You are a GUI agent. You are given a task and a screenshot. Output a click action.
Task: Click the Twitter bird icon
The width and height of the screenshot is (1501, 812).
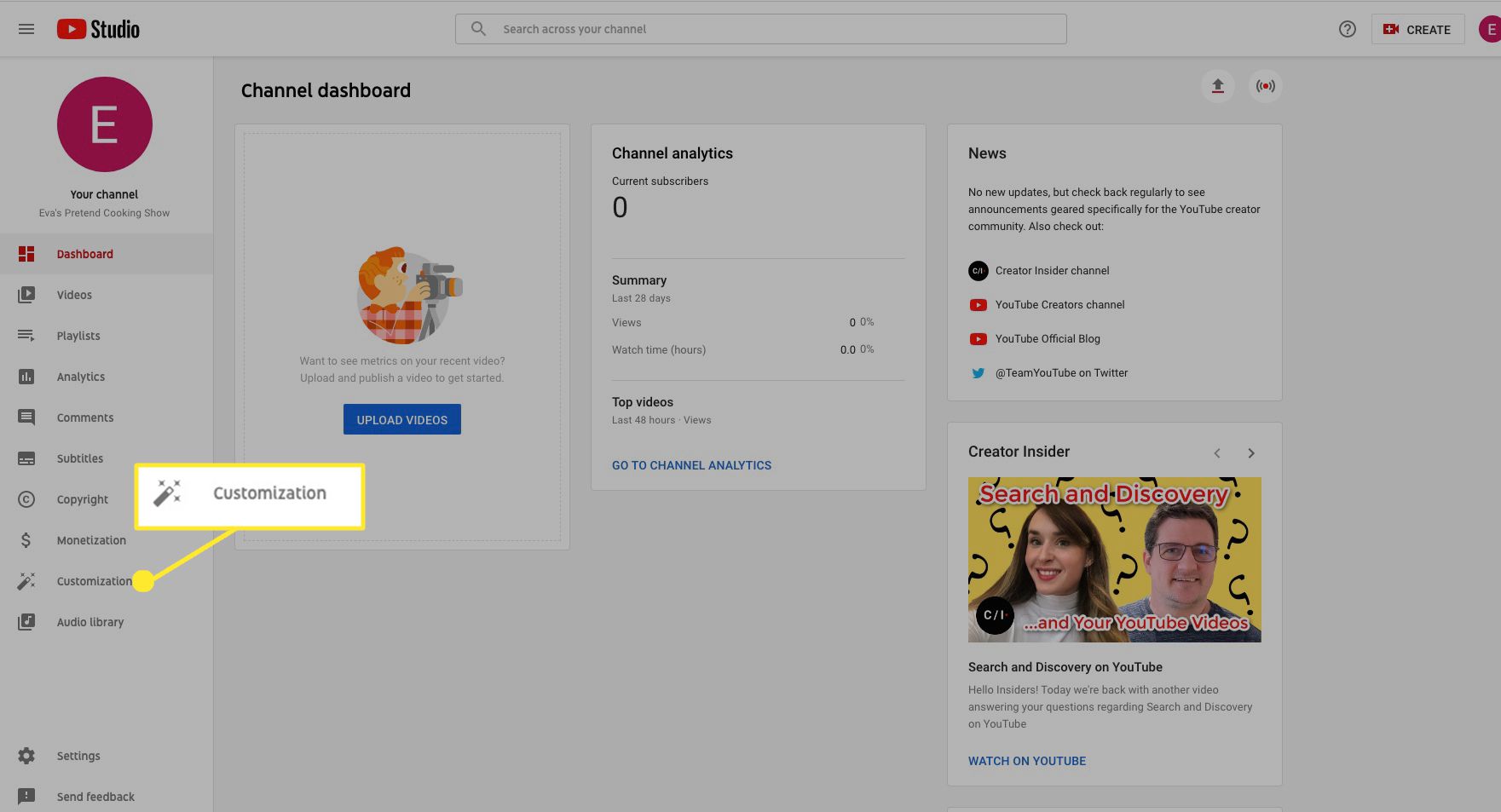coord(978,373)
